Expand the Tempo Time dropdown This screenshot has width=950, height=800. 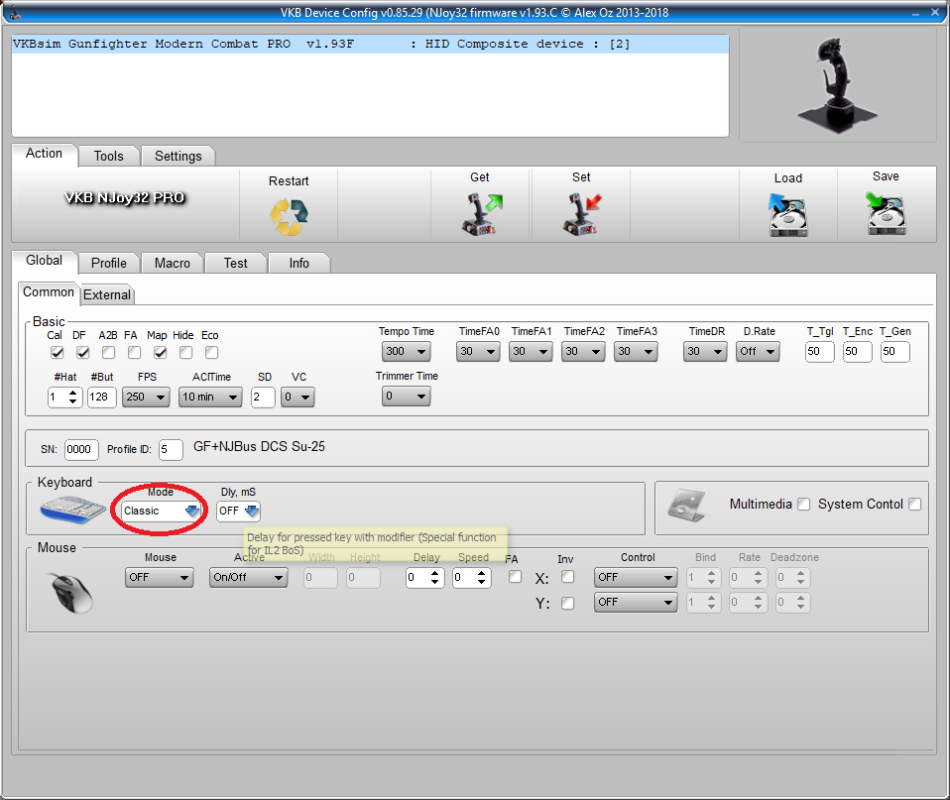406,352
